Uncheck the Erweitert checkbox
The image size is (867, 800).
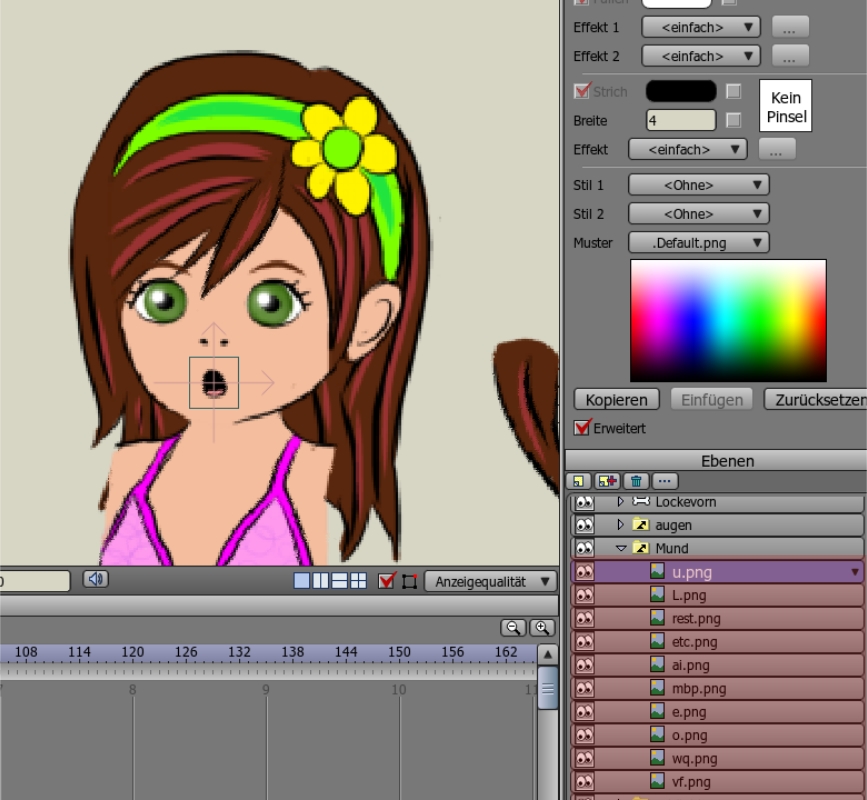582,427
